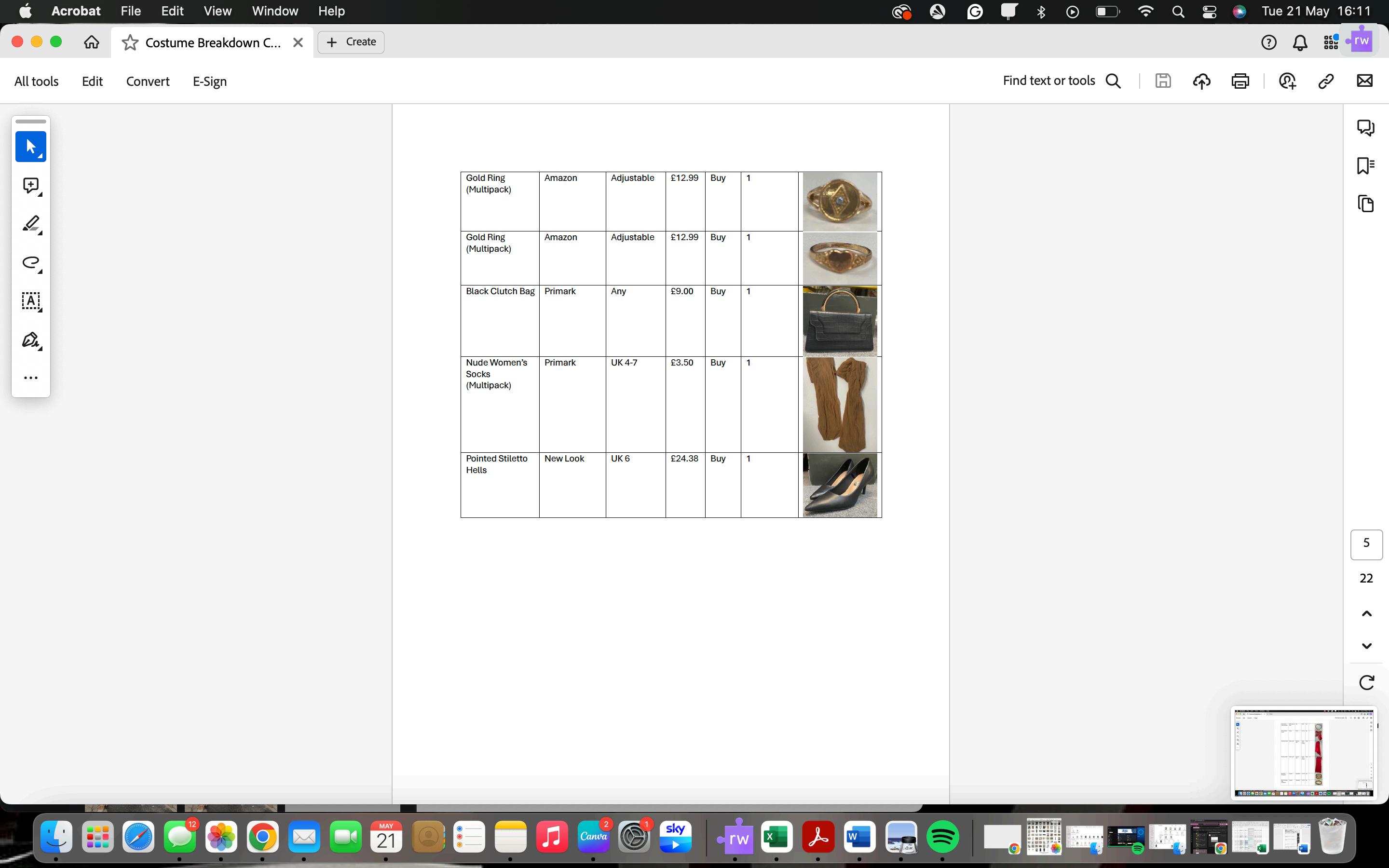Click the print icon

[1240, 81]
